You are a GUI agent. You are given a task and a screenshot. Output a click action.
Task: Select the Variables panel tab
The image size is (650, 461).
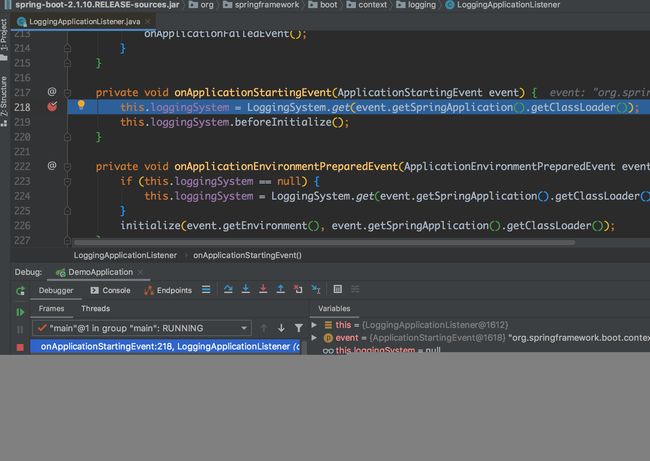click(x=334, y=308)
